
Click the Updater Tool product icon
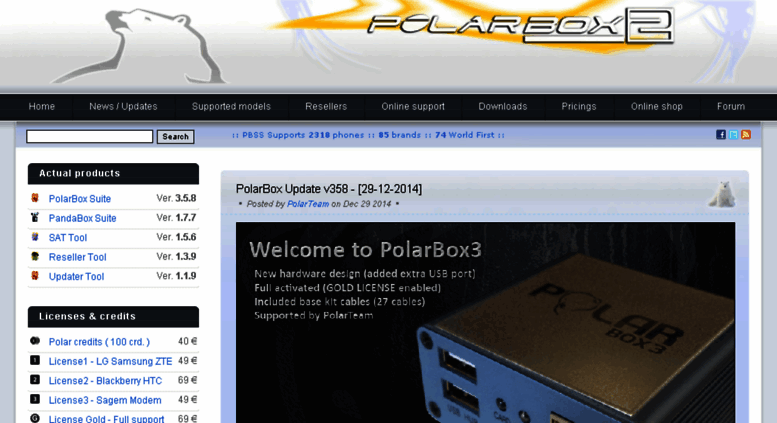point(35,275)
